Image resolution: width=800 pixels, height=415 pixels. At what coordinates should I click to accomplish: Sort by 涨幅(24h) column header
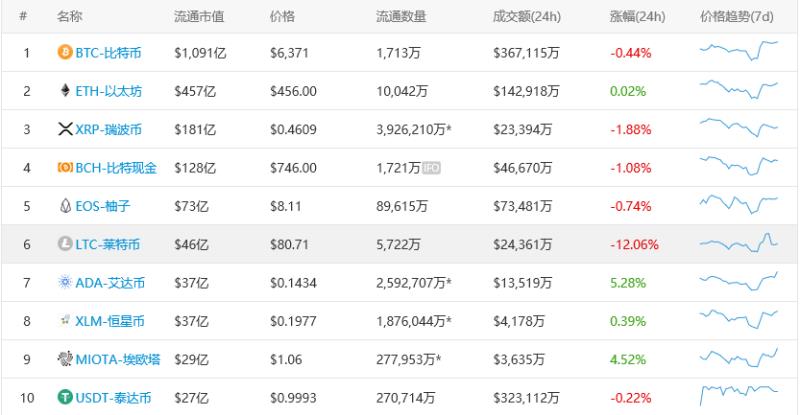coord(637,16)
